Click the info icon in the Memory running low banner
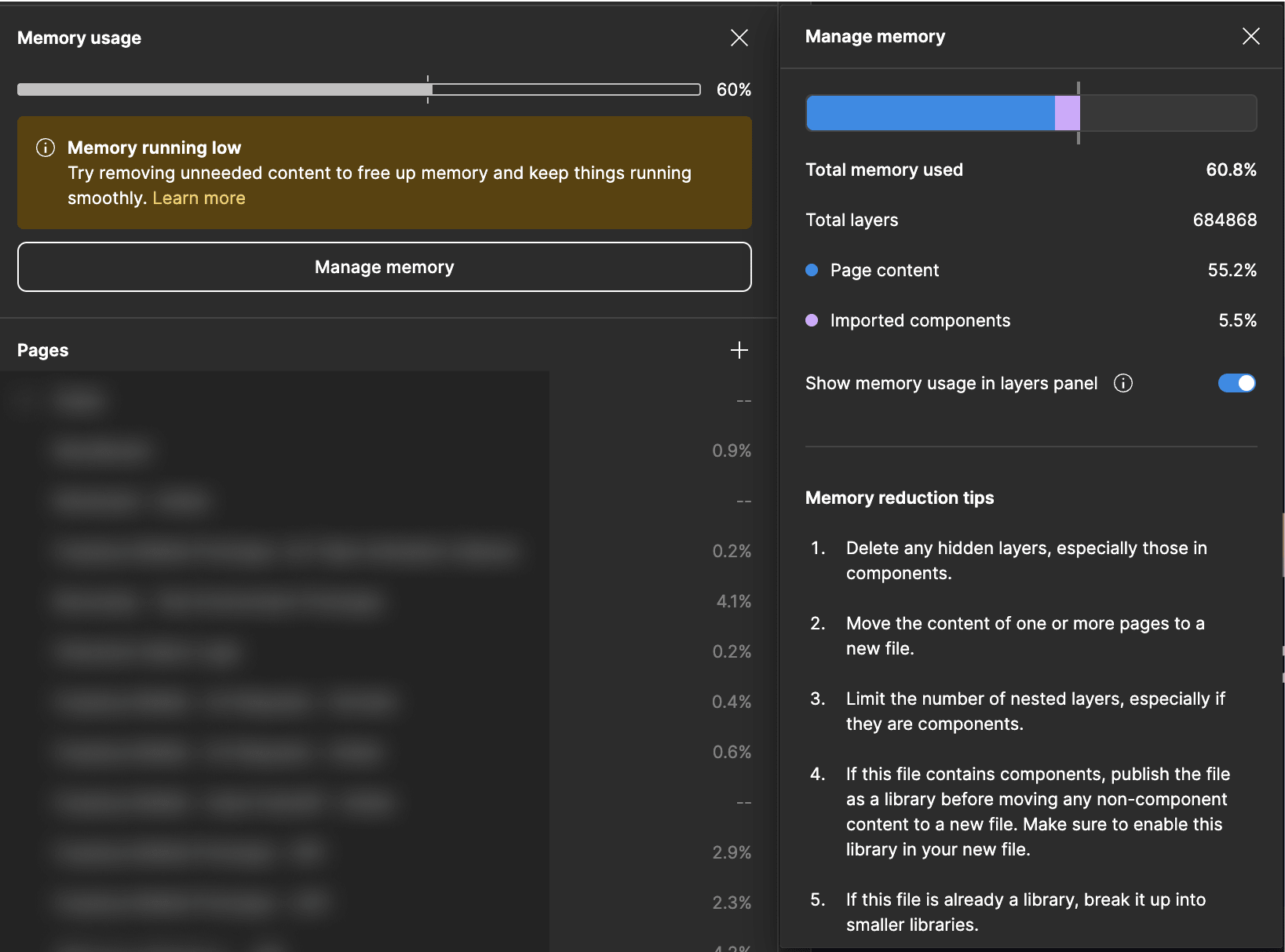The image size is (1285, 952). tap(46, 147)
